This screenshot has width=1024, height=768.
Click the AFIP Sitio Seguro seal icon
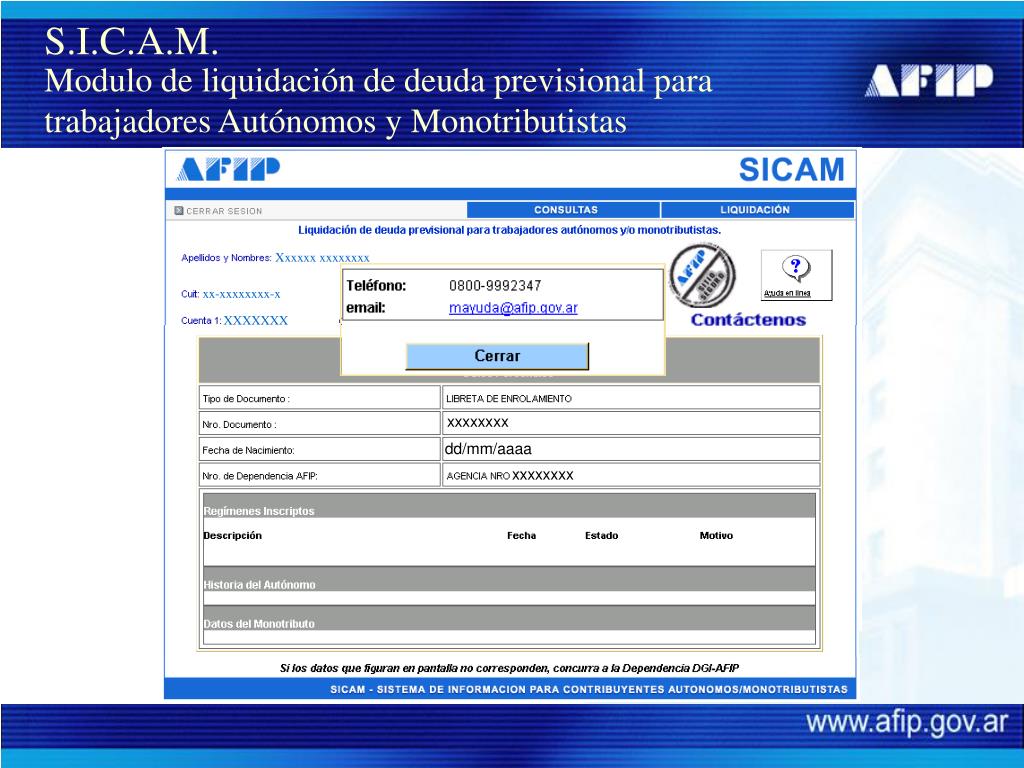pyautogui.click(x=703, y=276)
